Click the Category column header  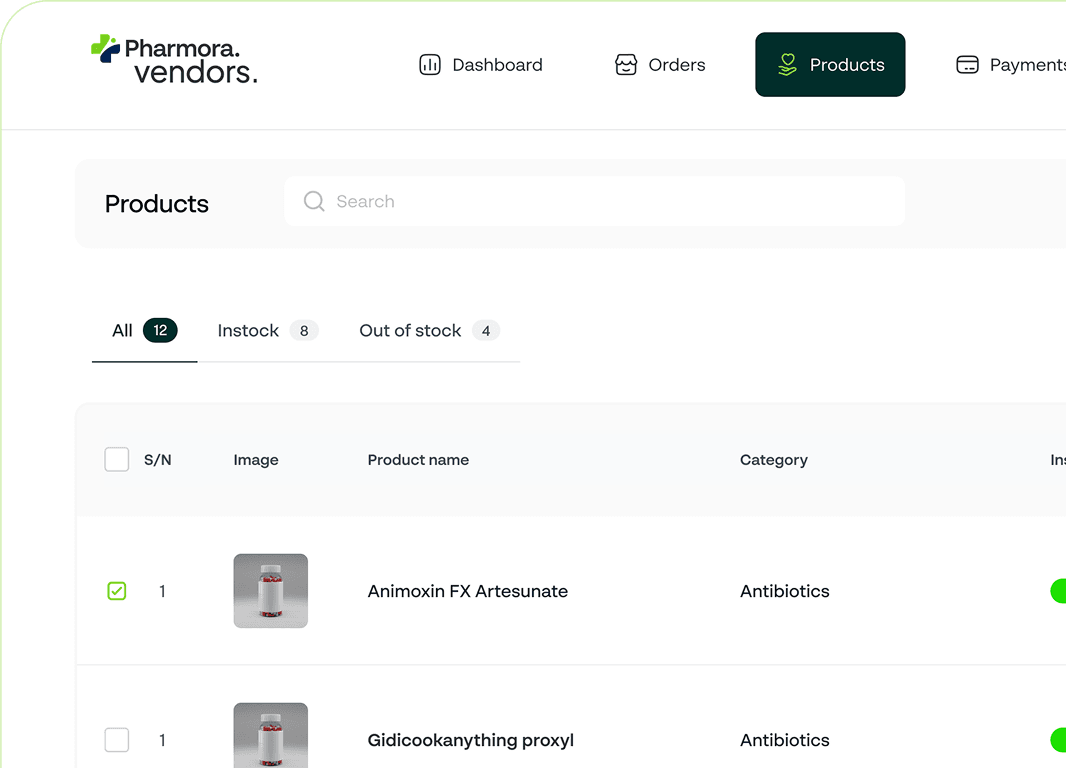[773, 460]
